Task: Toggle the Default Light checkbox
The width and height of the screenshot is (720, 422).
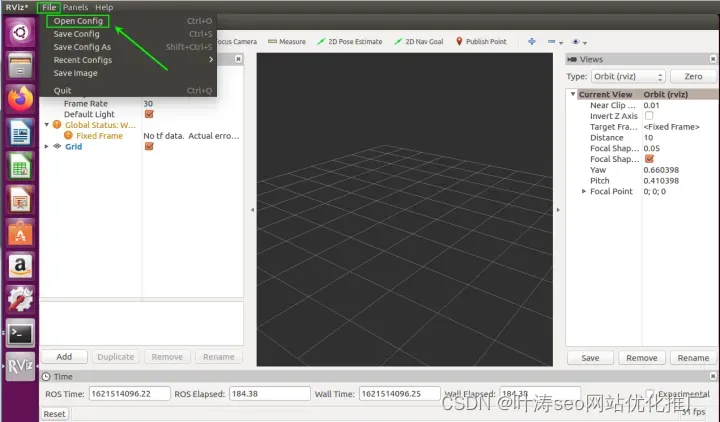Action: pyautogui.click(x=149, y=114)
